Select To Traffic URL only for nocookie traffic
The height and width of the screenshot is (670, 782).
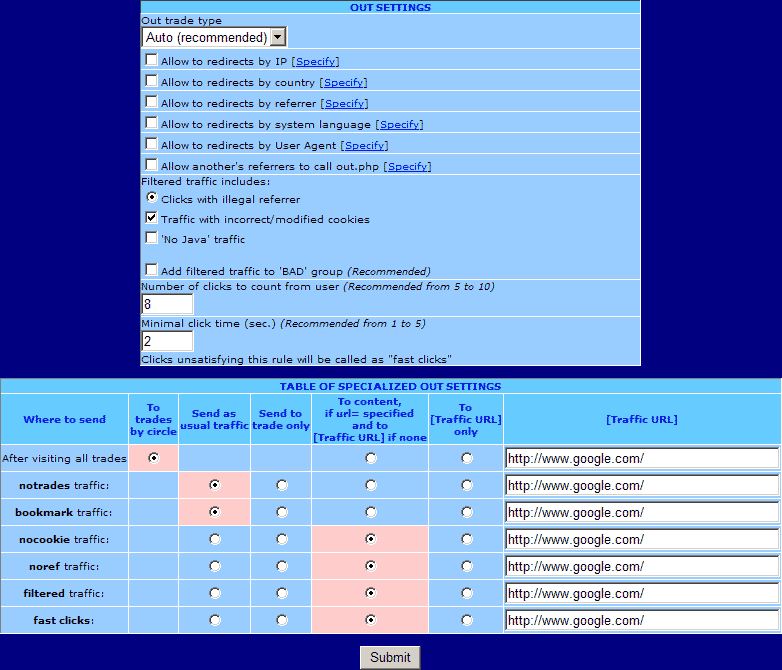(467, 539)
